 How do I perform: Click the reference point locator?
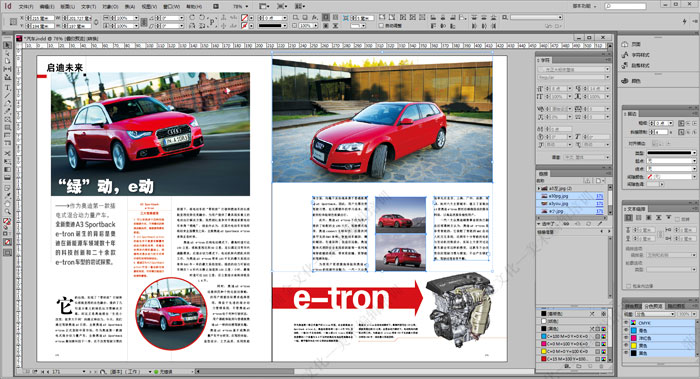(13, 21)
